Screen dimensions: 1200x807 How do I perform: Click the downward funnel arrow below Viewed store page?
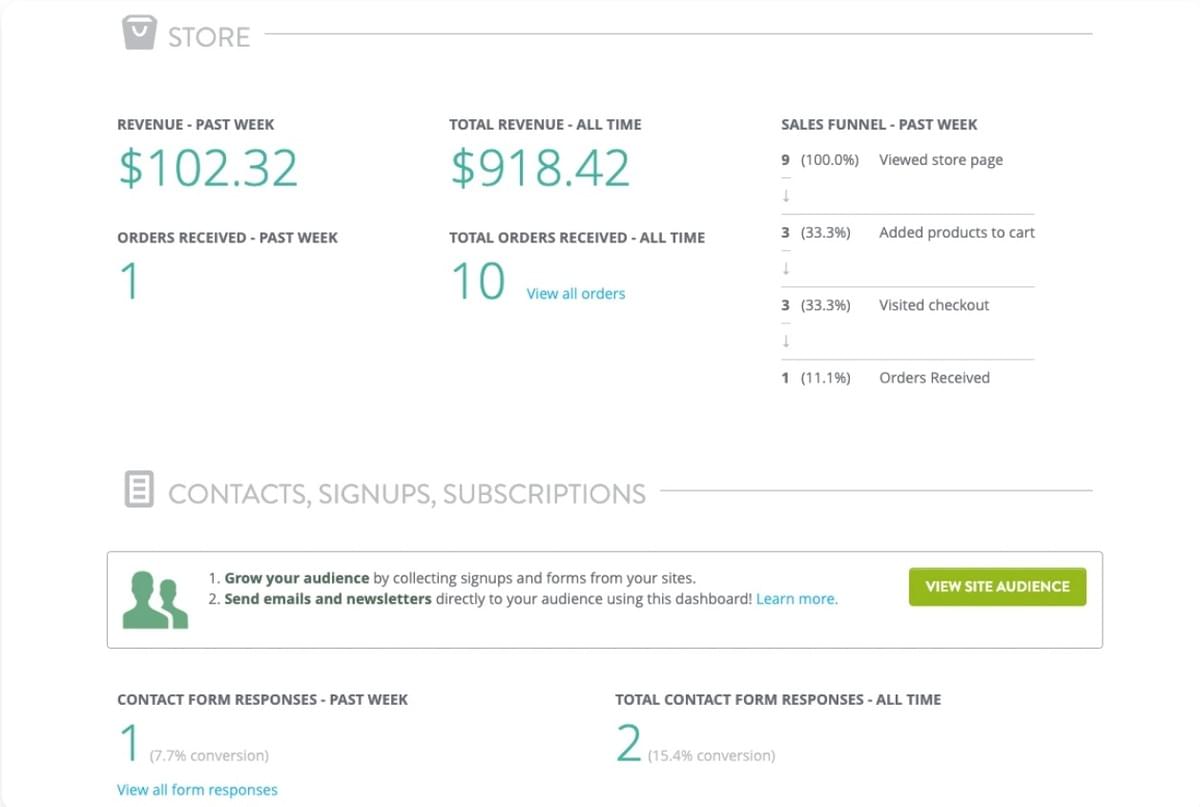786,196
